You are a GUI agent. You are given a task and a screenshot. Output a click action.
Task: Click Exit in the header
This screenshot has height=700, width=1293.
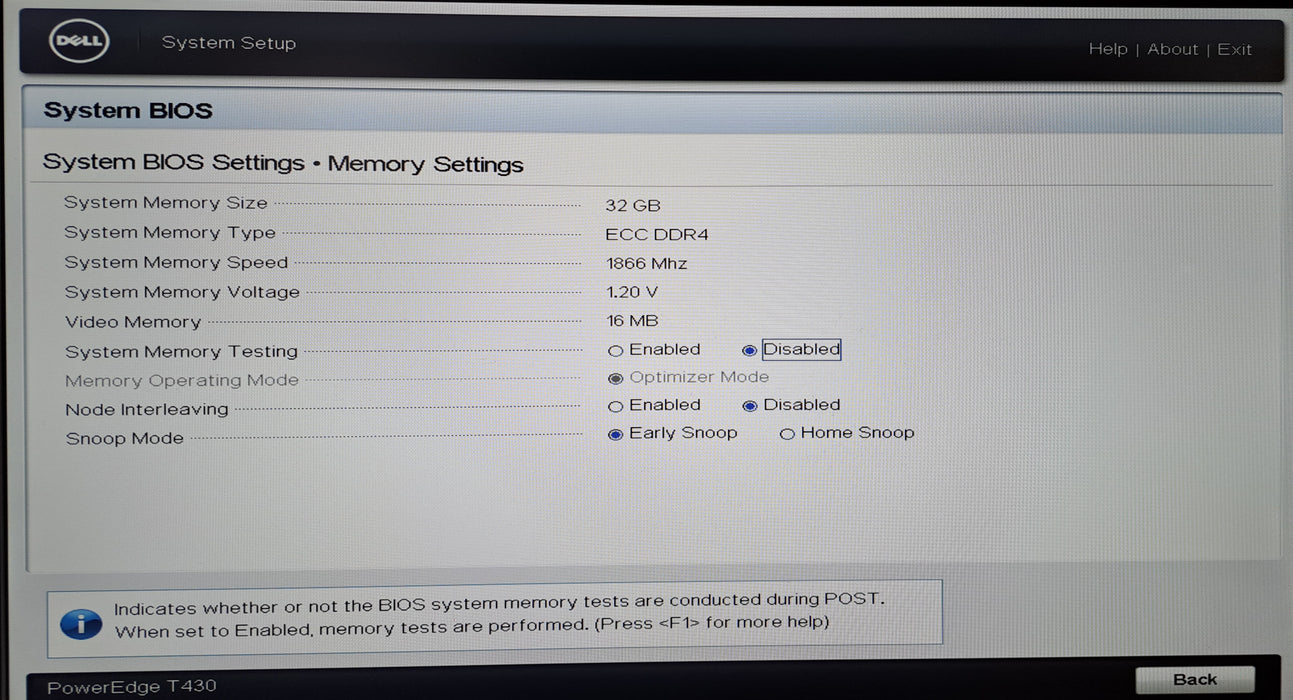[x=1234, y=49]
